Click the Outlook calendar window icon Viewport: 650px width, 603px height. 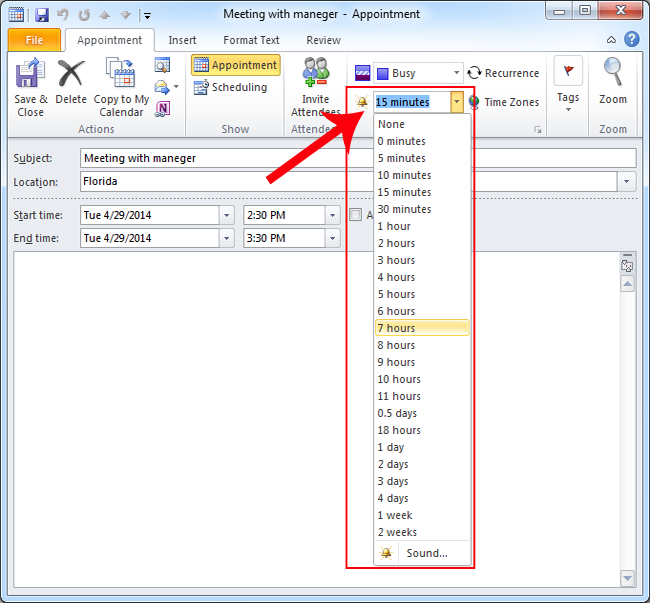pyautogui.click(x=16, y=15)
